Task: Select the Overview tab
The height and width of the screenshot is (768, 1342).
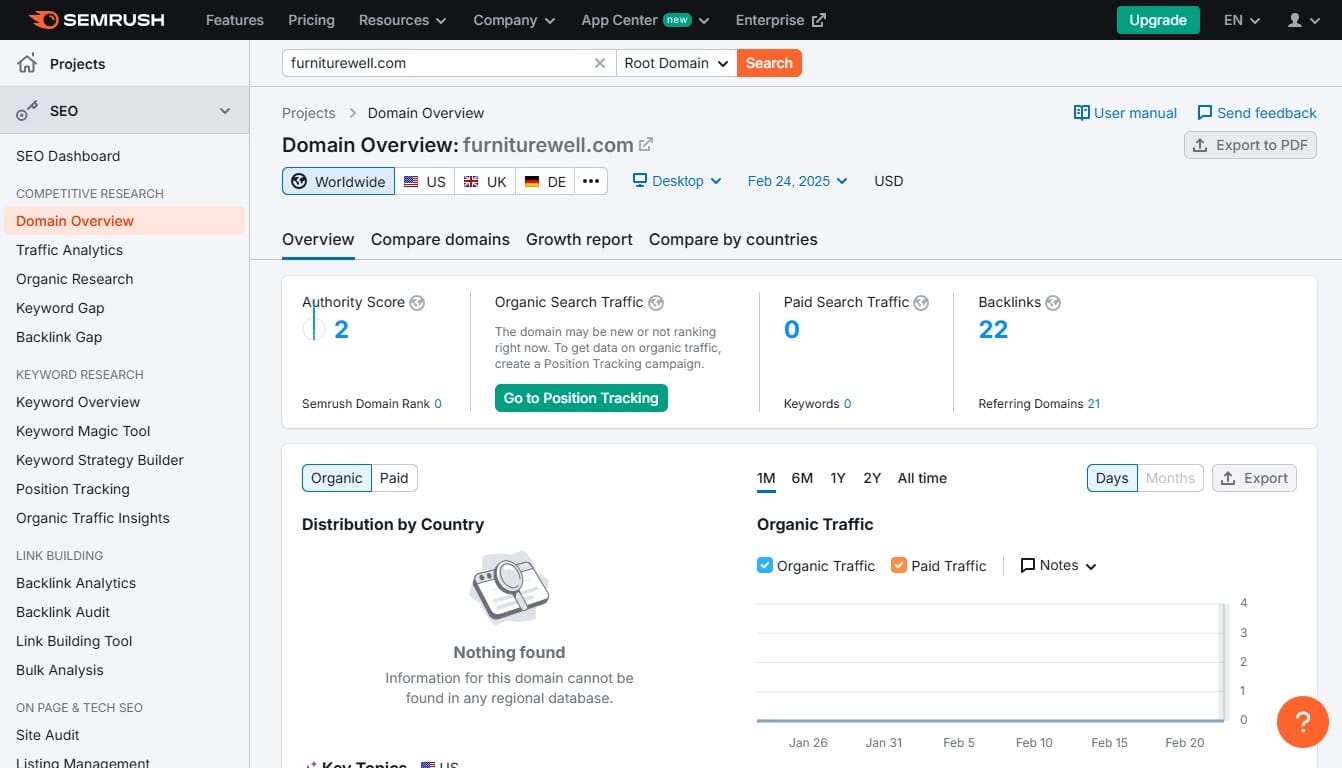Action: point(318,240)
